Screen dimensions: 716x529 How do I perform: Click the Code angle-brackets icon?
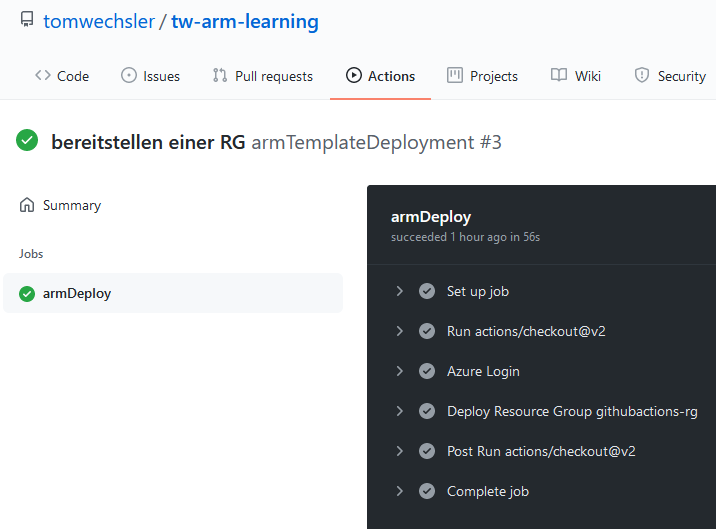tap(43, 75)
